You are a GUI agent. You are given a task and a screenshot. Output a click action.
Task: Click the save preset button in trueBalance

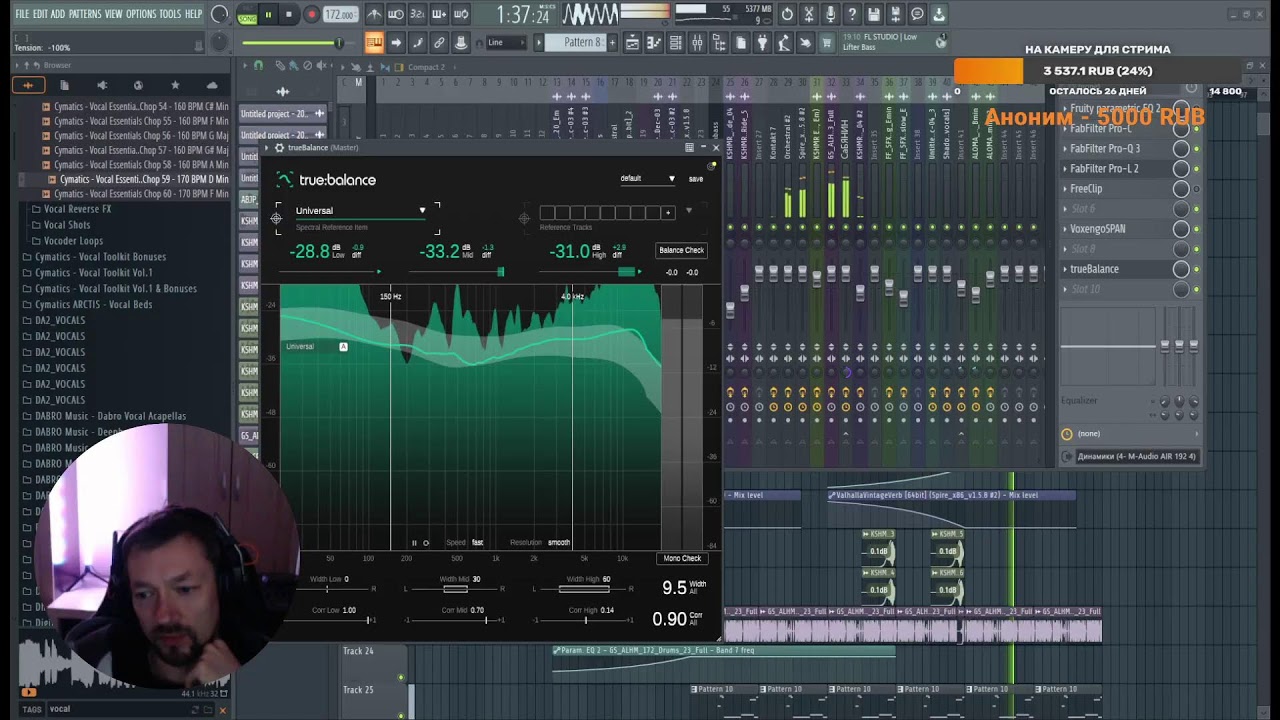click(x=696, y=179)
